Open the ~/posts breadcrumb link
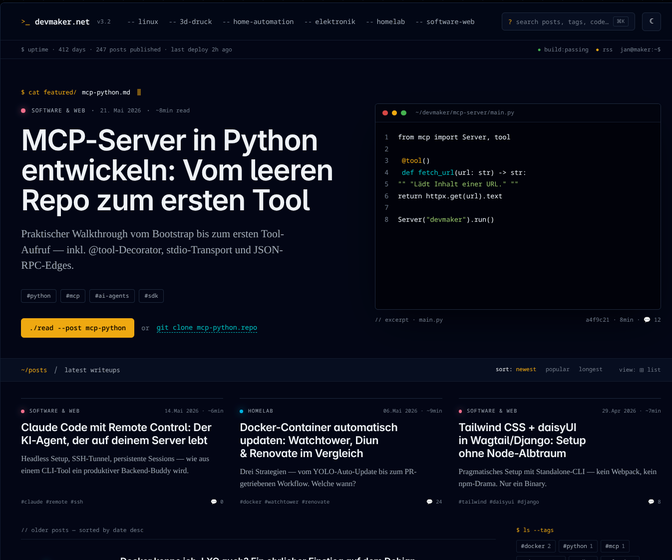This screenshot has width=672, height=560. pos(34,370)
